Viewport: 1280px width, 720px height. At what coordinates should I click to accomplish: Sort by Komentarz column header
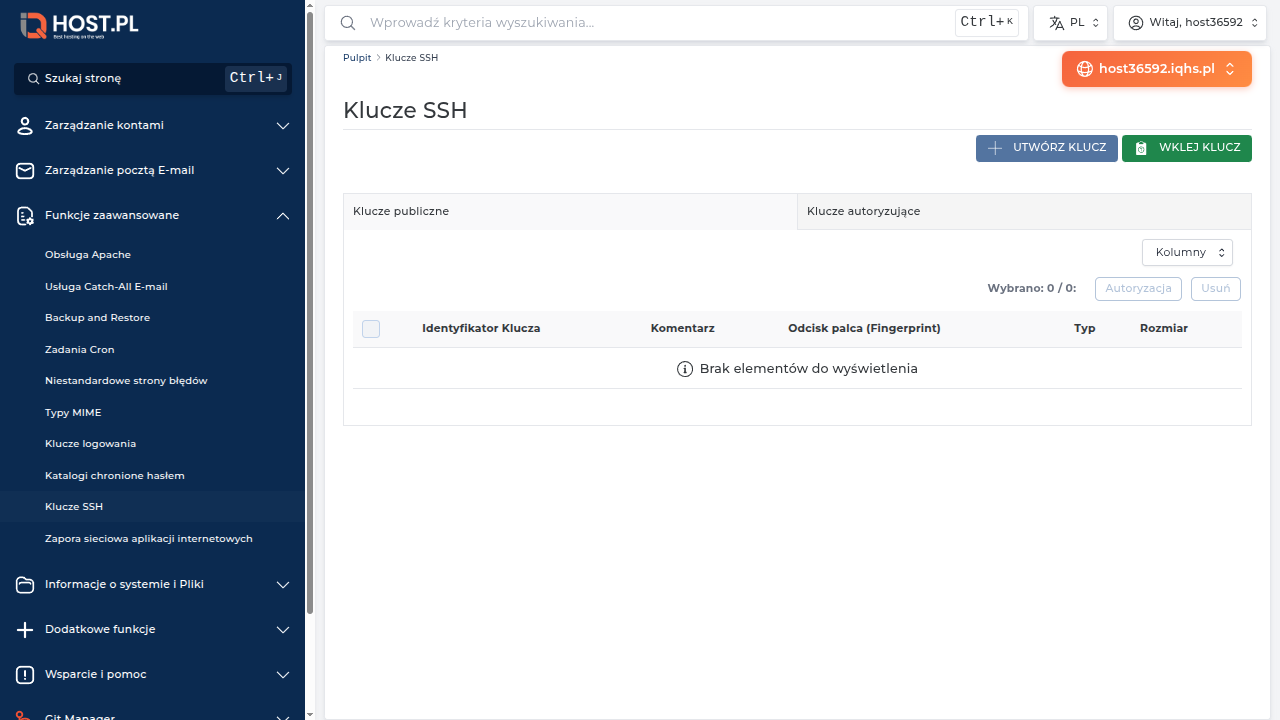pos(683,329)
